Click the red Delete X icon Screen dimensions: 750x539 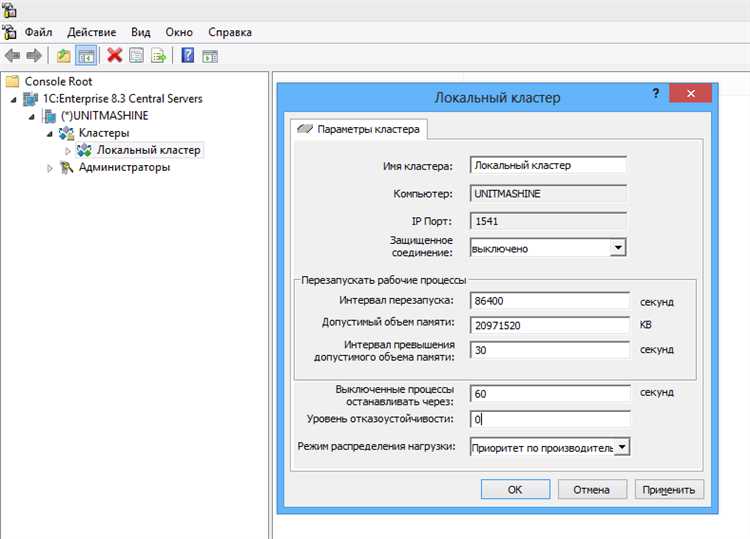tap(115, 55)
